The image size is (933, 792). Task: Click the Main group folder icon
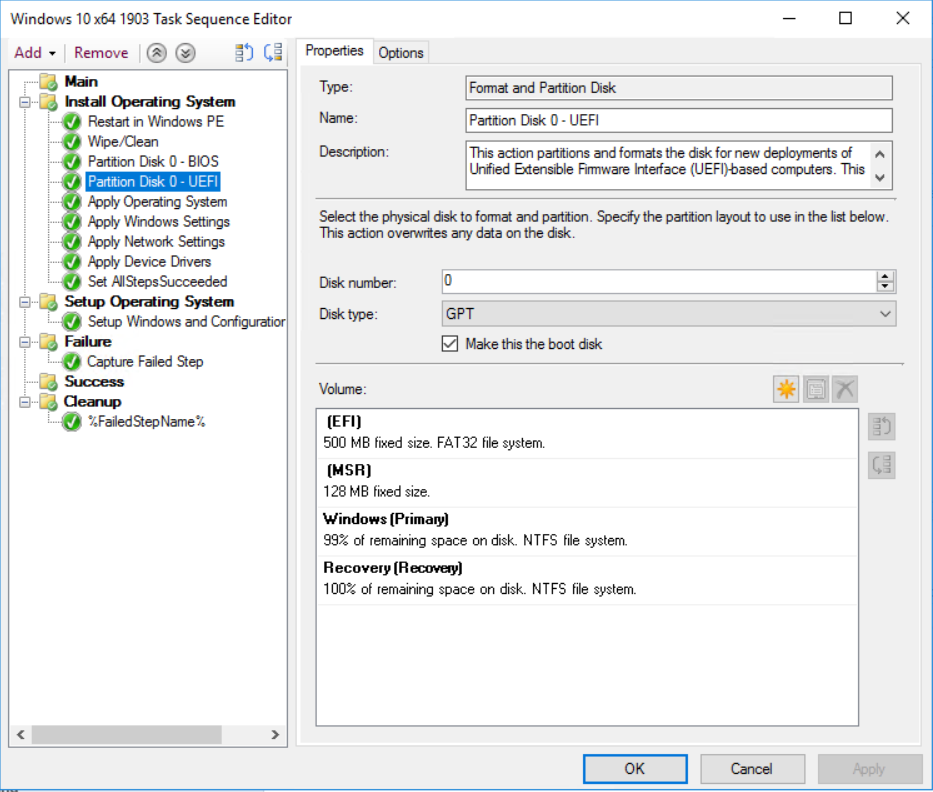pos(49,82)
